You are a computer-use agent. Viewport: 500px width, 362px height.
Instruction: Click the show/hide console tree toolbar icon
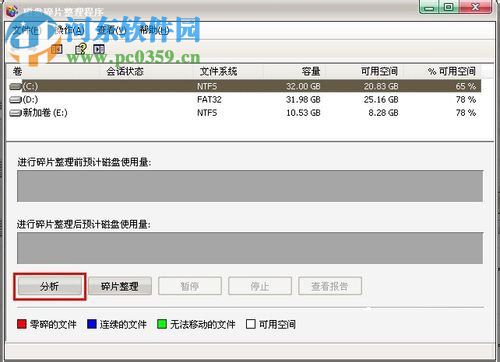(x=57, y=49)
